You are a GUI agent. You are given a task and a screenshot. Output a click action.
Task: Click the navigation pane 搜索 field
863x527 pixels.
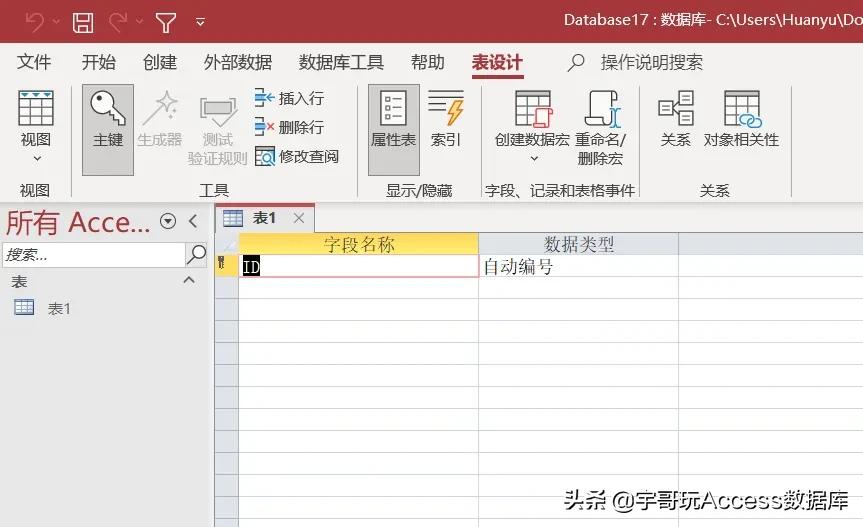click(94, 255)
